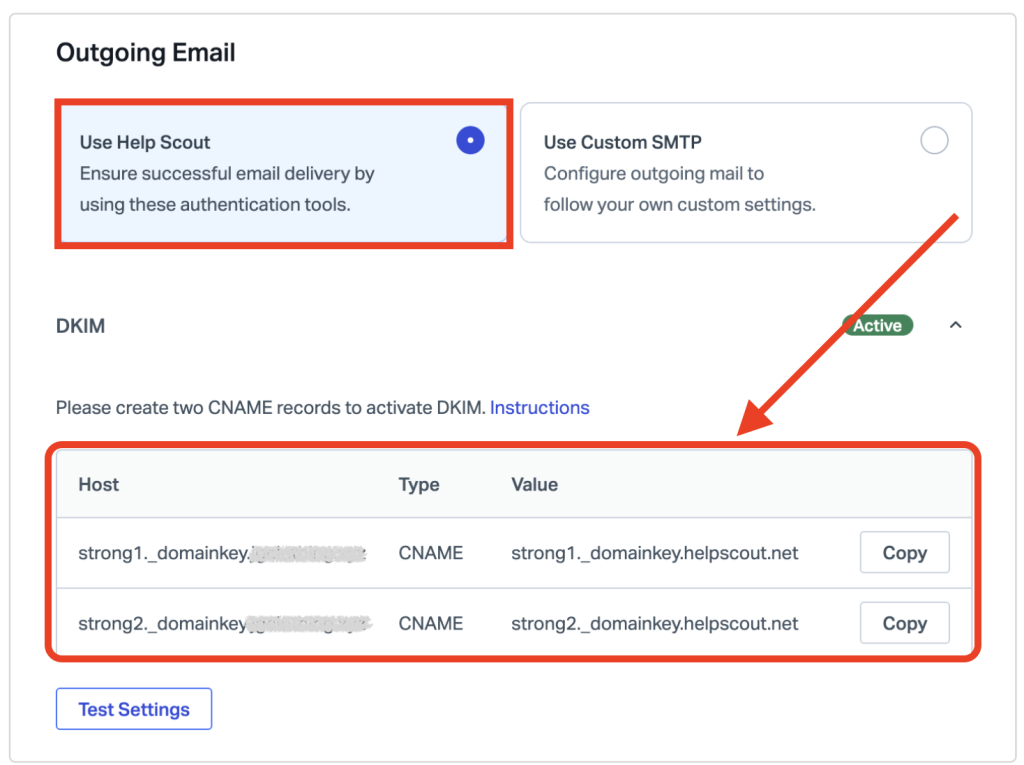The width and height of the screenshot is (1024, 765).
Task: Select the strong1._domainkey.helpscout.net value text
Action: click(x=654, y=553)
